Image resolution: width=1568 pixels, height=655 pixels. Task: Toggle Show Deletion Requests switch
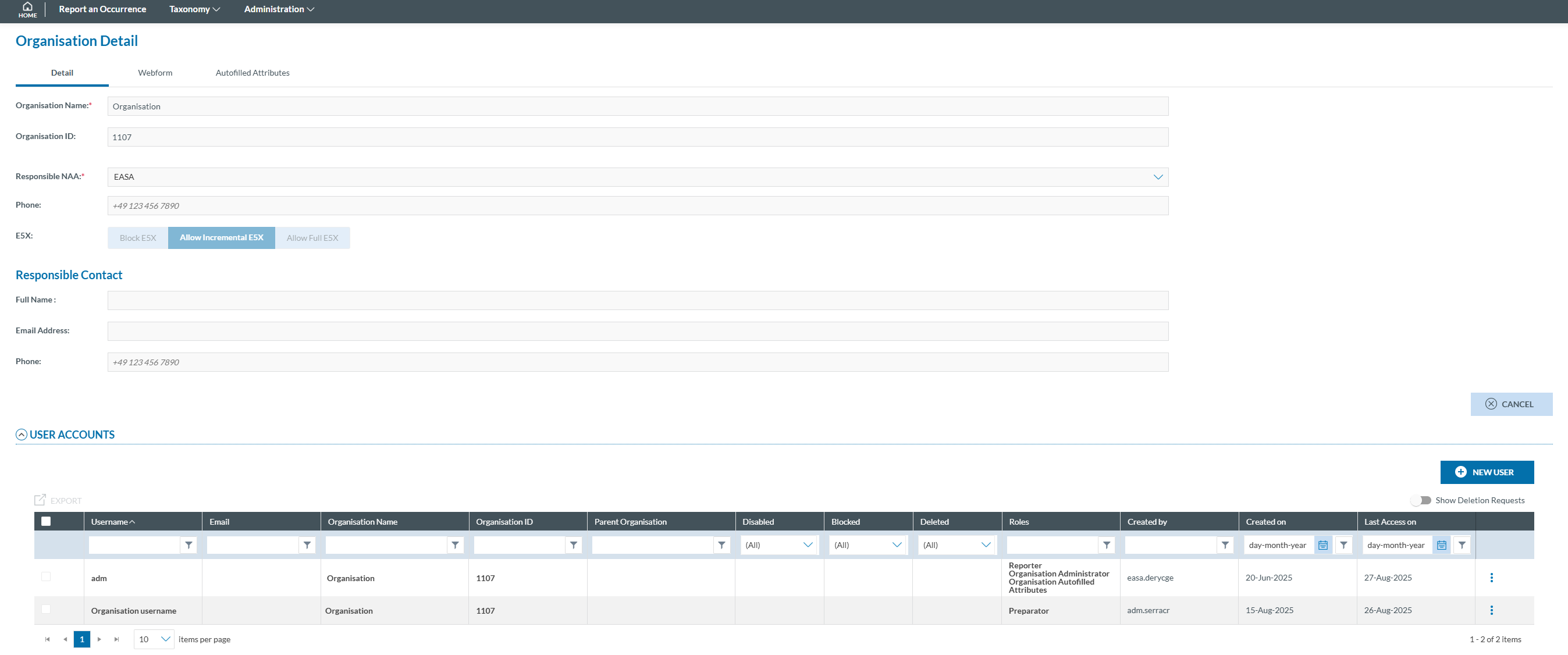tap(1421, 500)
